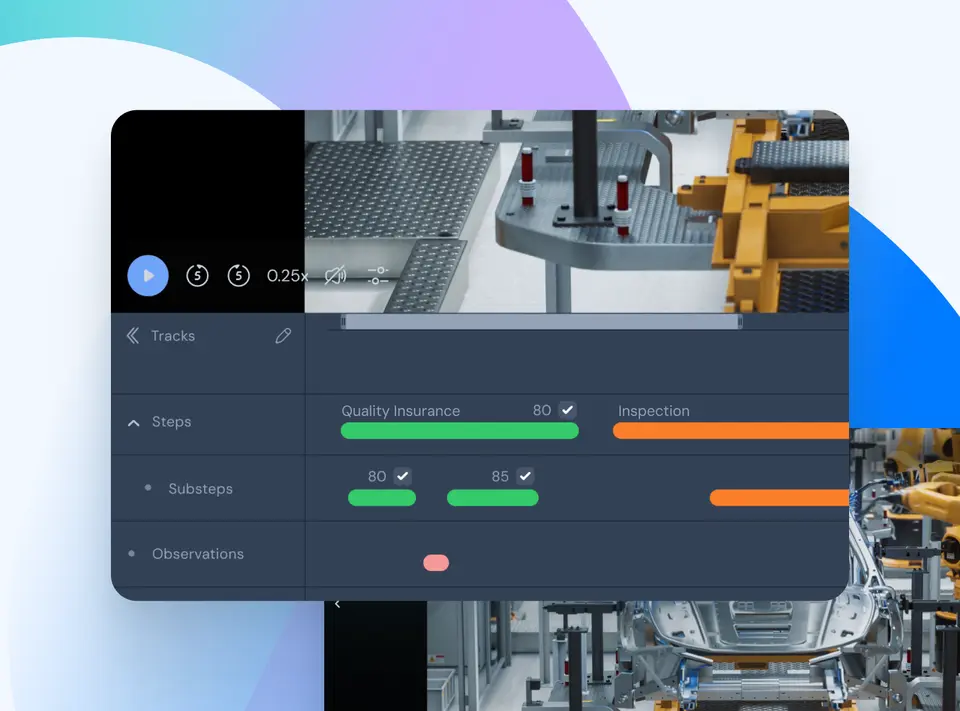960x711 pixels.
Task: Click the timeline range scrollbar
Action: pyautogui.click(x=542, y=322)
